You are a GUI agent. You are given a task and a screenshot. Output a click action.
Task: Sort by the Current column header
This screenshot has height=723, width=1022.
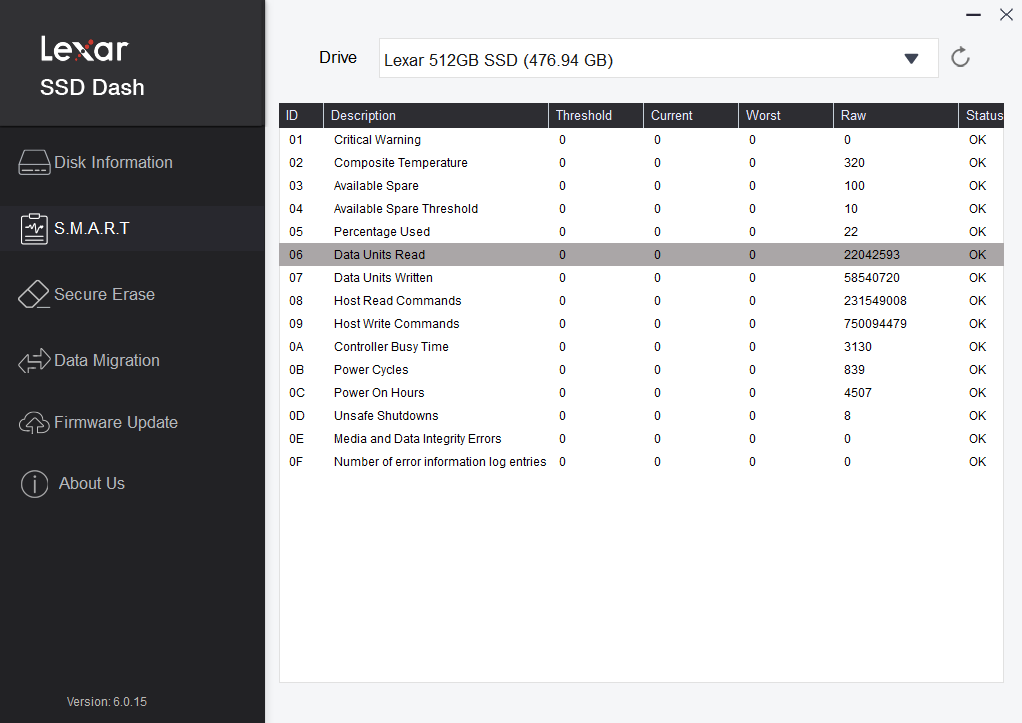click(691, 115)
